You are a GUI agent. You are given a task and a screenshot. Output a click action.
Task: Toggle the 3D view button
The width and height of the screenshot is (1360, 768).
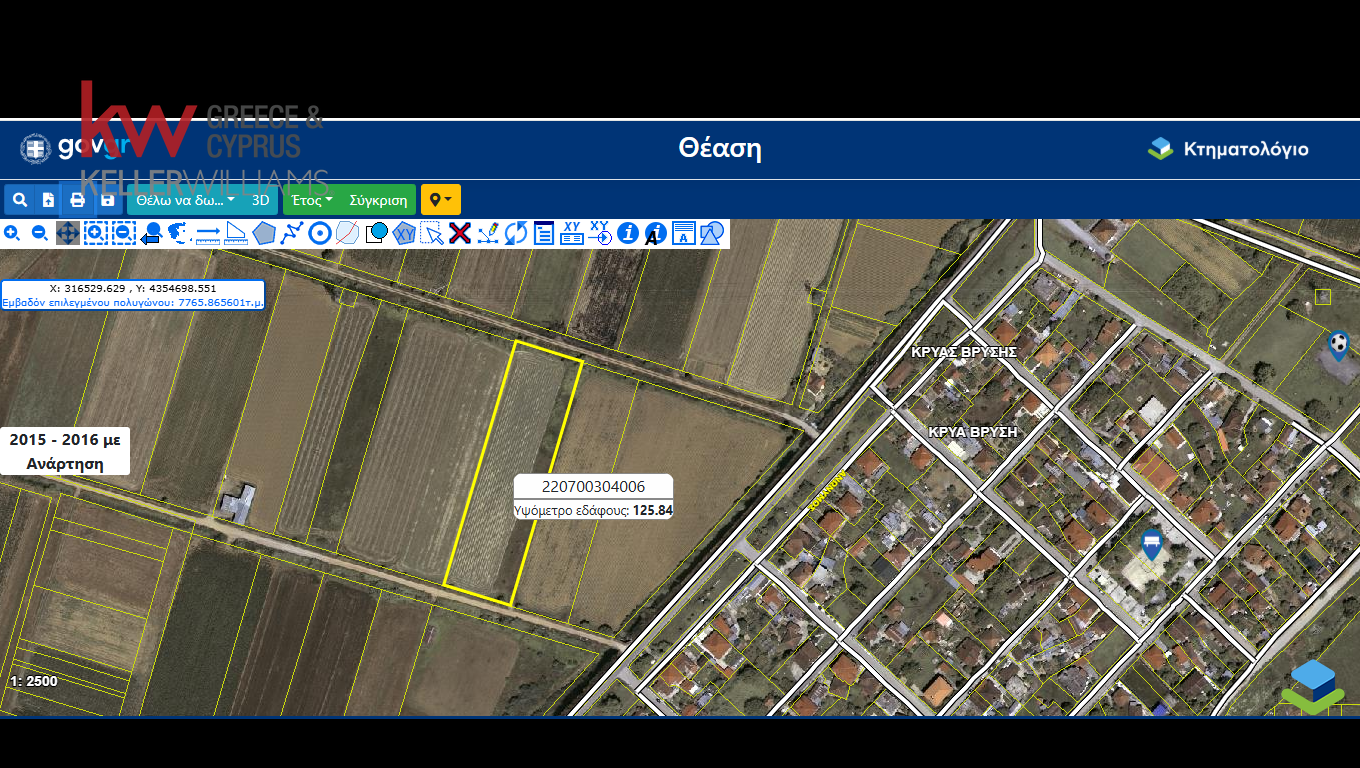coord(261,200)
